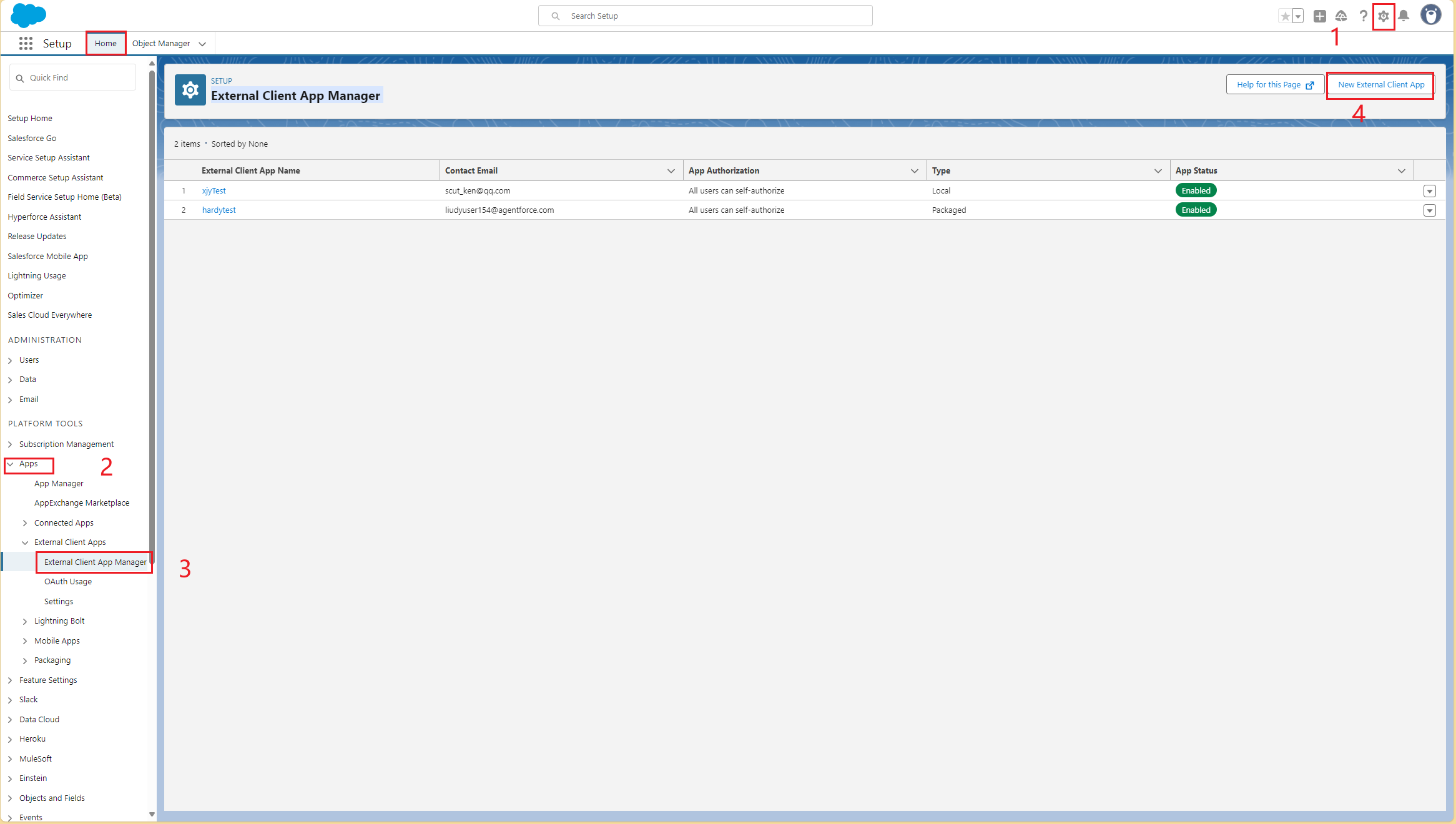The image size is (1456, 824).
Task: Expand Subscription Management
Action: click(x=10, y=444)
